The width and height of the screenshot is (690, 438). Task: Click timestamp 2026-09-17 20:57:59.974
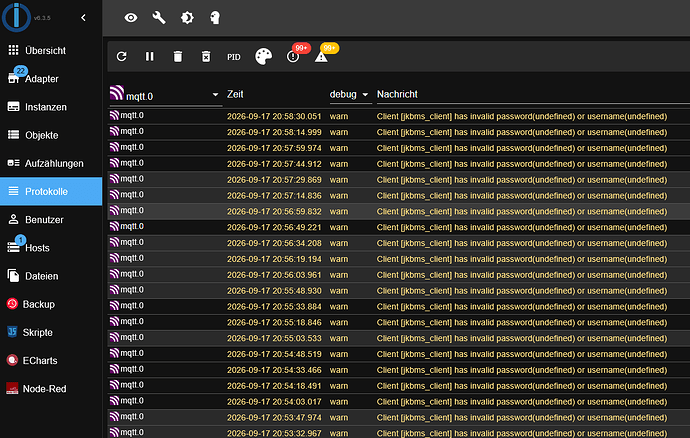point(274,148)
